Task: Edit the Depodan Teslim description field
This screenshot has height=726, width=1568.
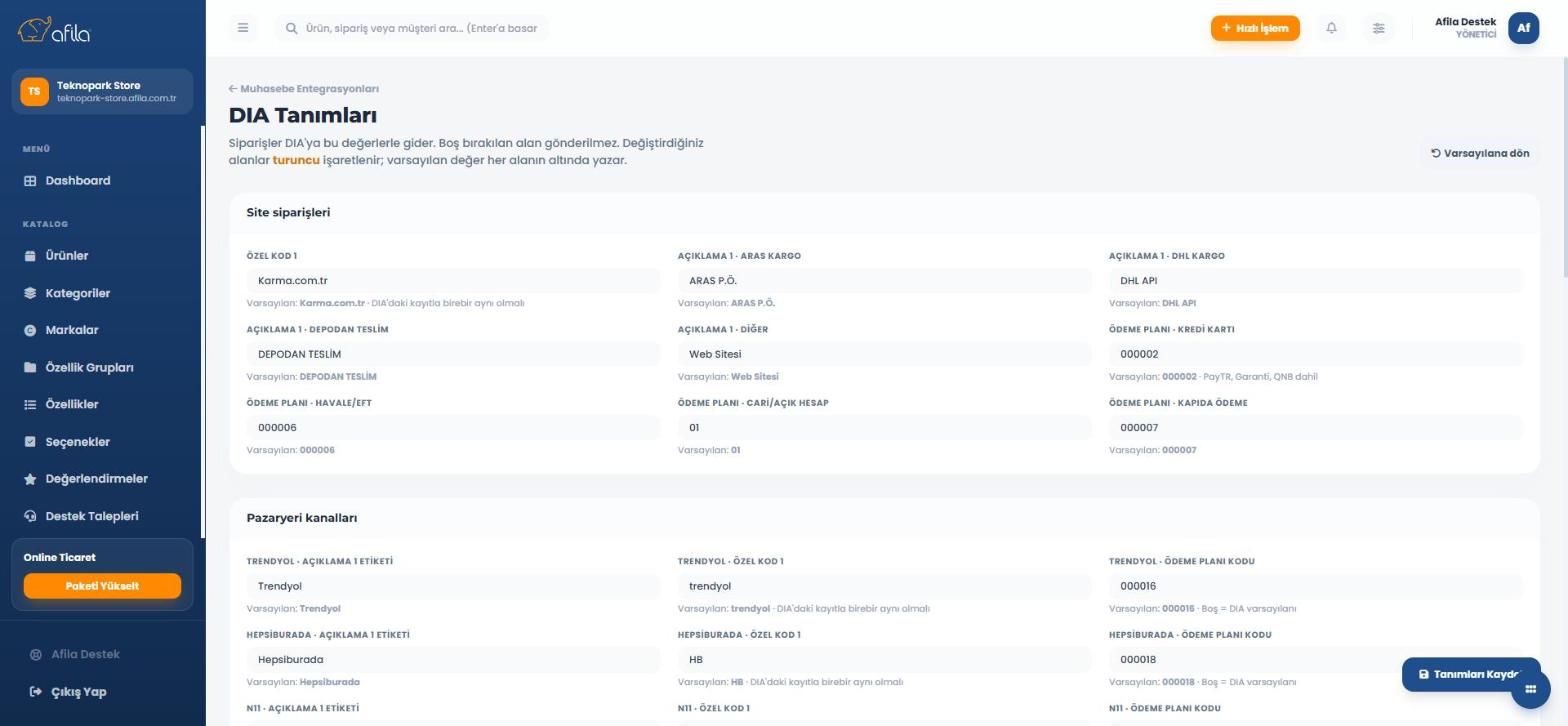Action: pos(453,354)
